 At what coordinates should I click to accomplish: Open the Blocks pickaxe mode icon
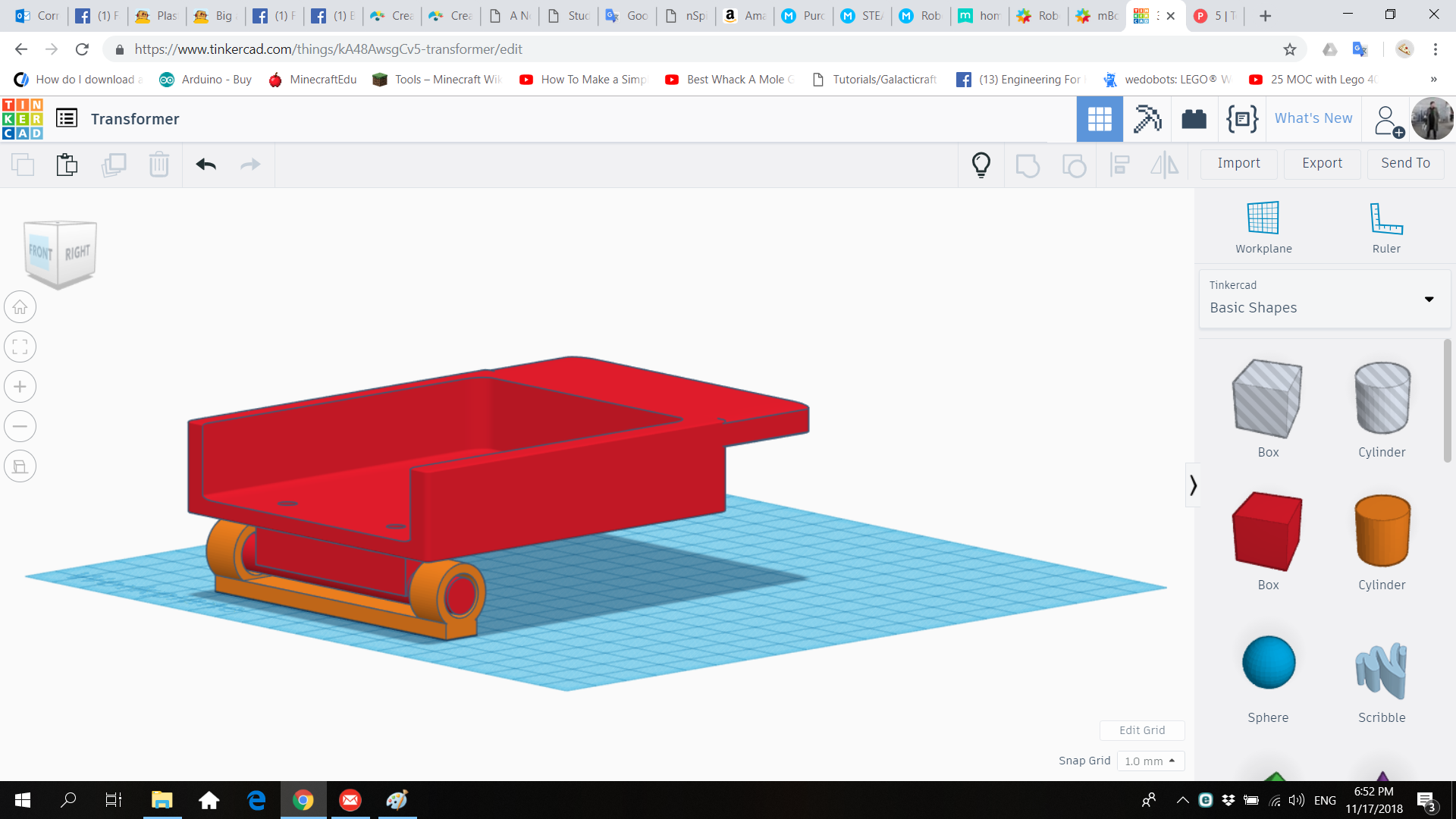tap(1147, 119)
